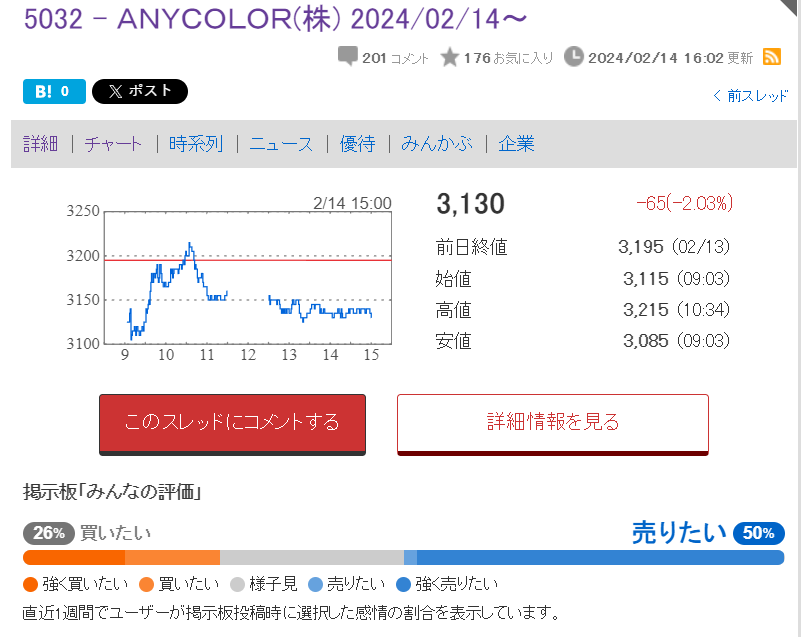801x637 pixels.
Task: Click the change value -65(-2.03%)
Action: tap(685, 203)
